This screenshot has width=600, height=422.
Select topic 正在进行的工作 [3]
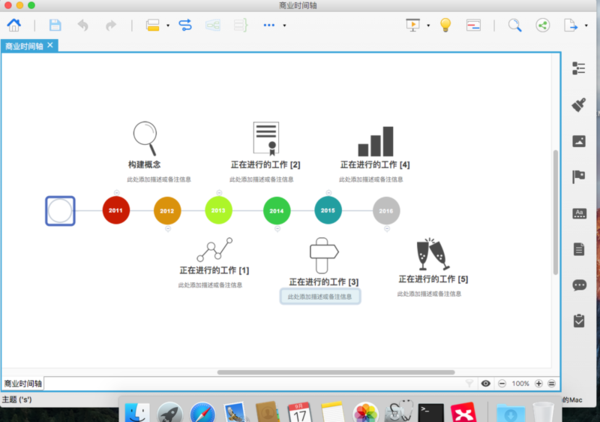(324, 282)
